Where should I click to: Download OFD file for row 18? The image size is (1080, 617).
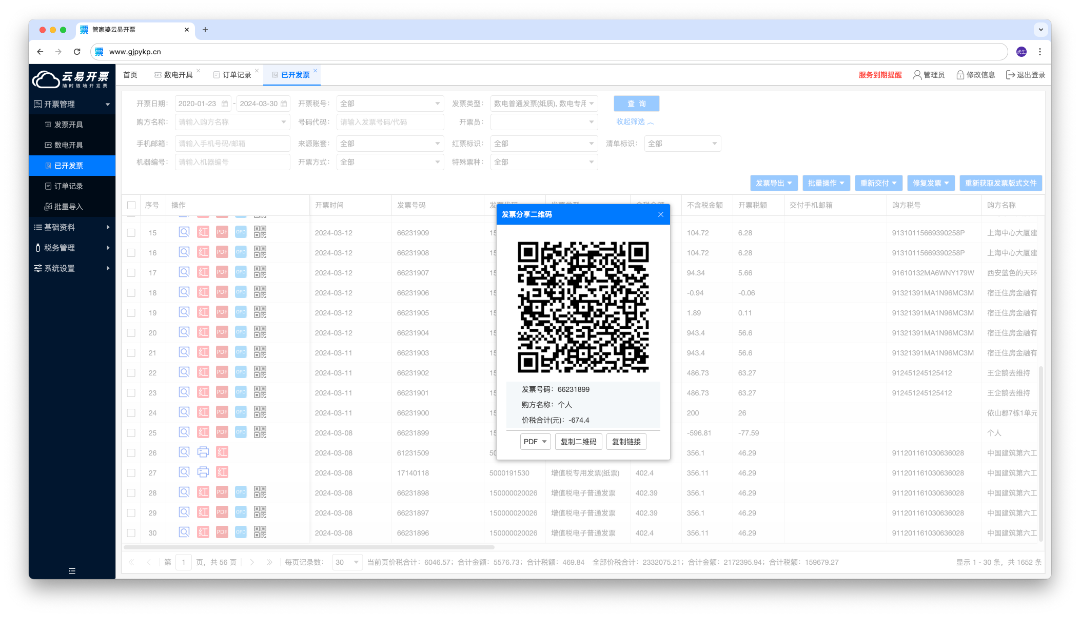tap(240, 292)
